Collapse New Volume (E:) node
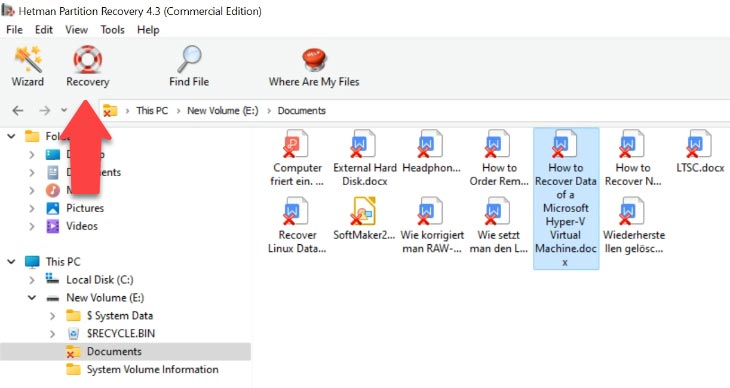 tap(32, 298)
